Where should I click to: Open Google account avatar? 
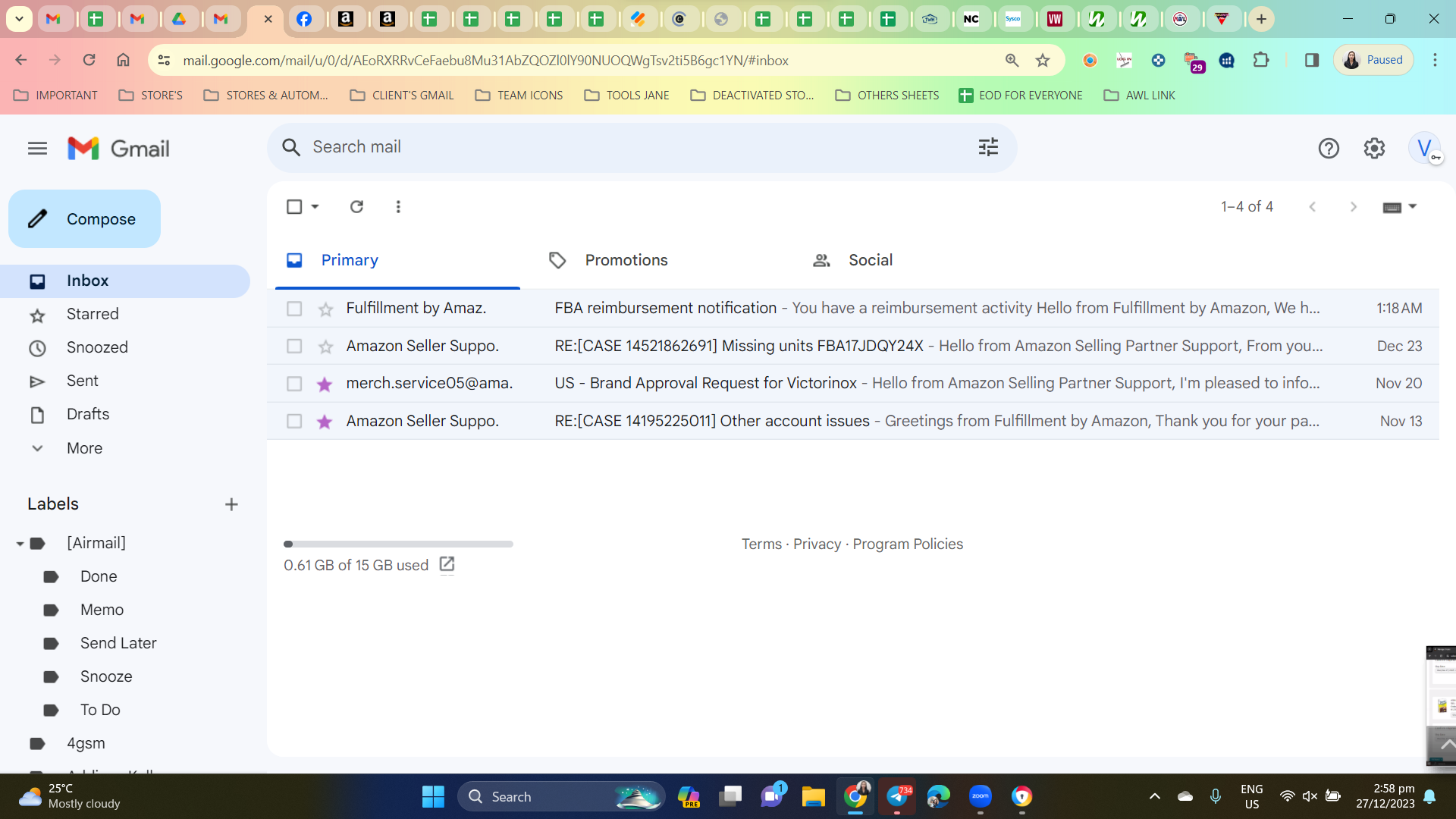(1425, 148)
